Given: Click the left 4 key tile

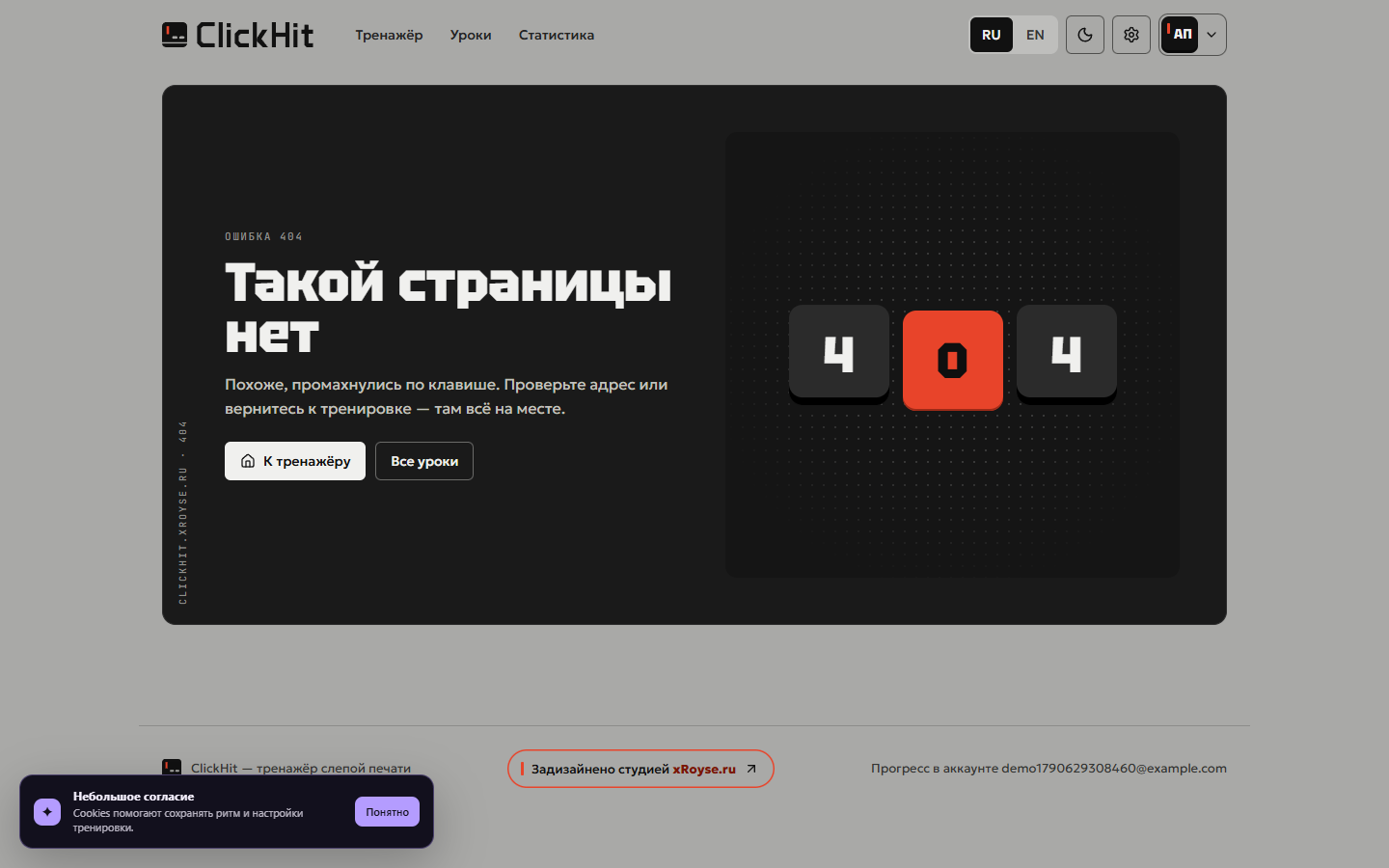Looking at the screenshot, I should 839,354.
